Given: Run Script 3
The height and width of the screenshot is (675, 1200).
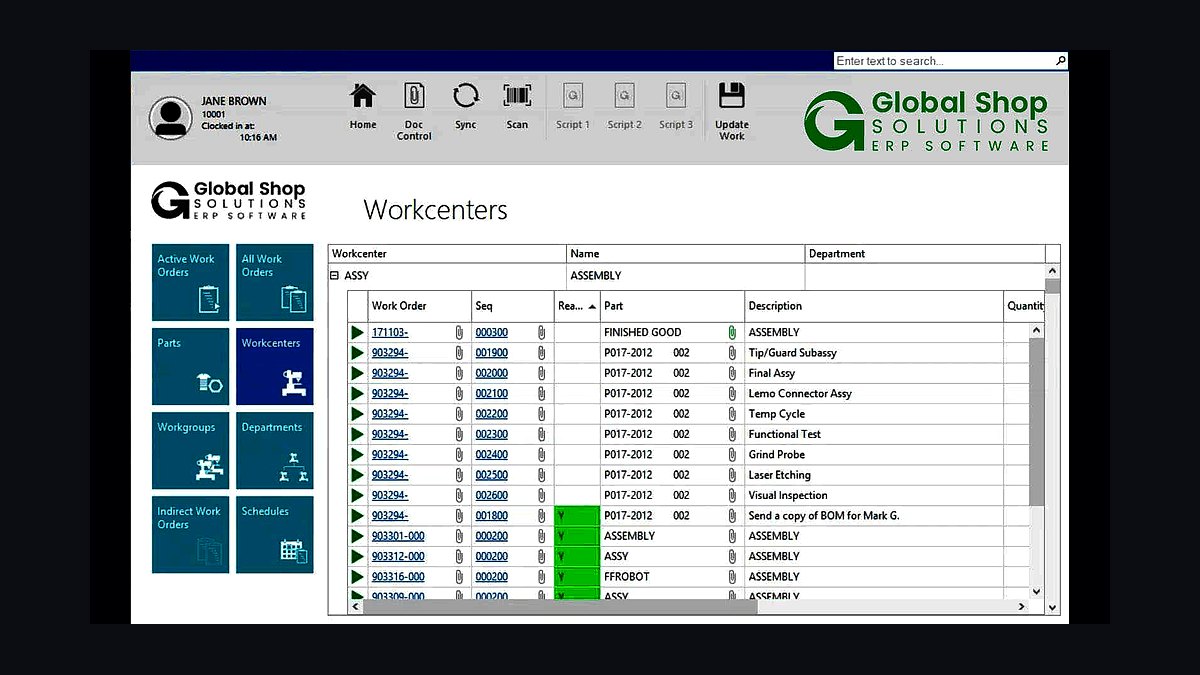Looking at the screenshot, I should click(x=676, y=106).
